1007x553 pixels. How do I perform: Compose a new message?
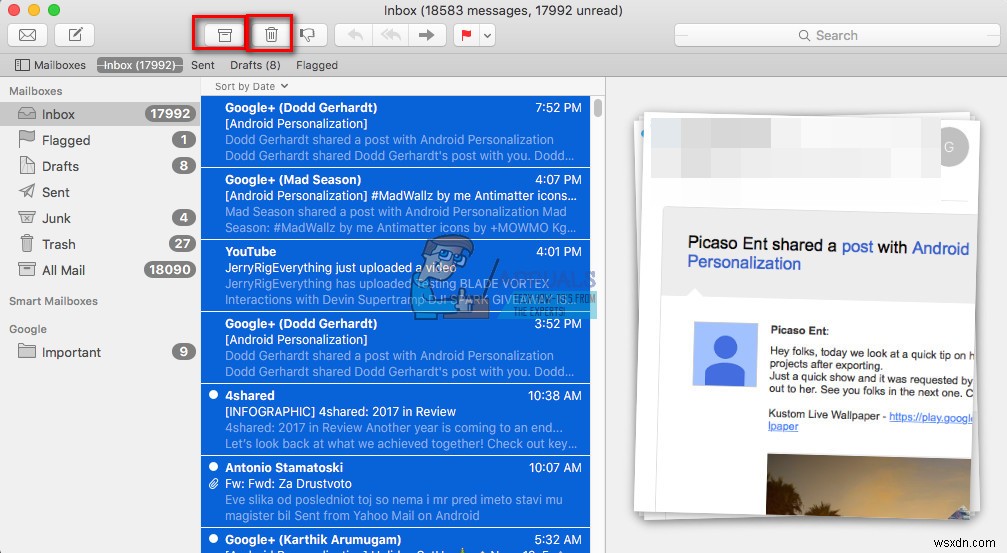click(x=75, y=35)
